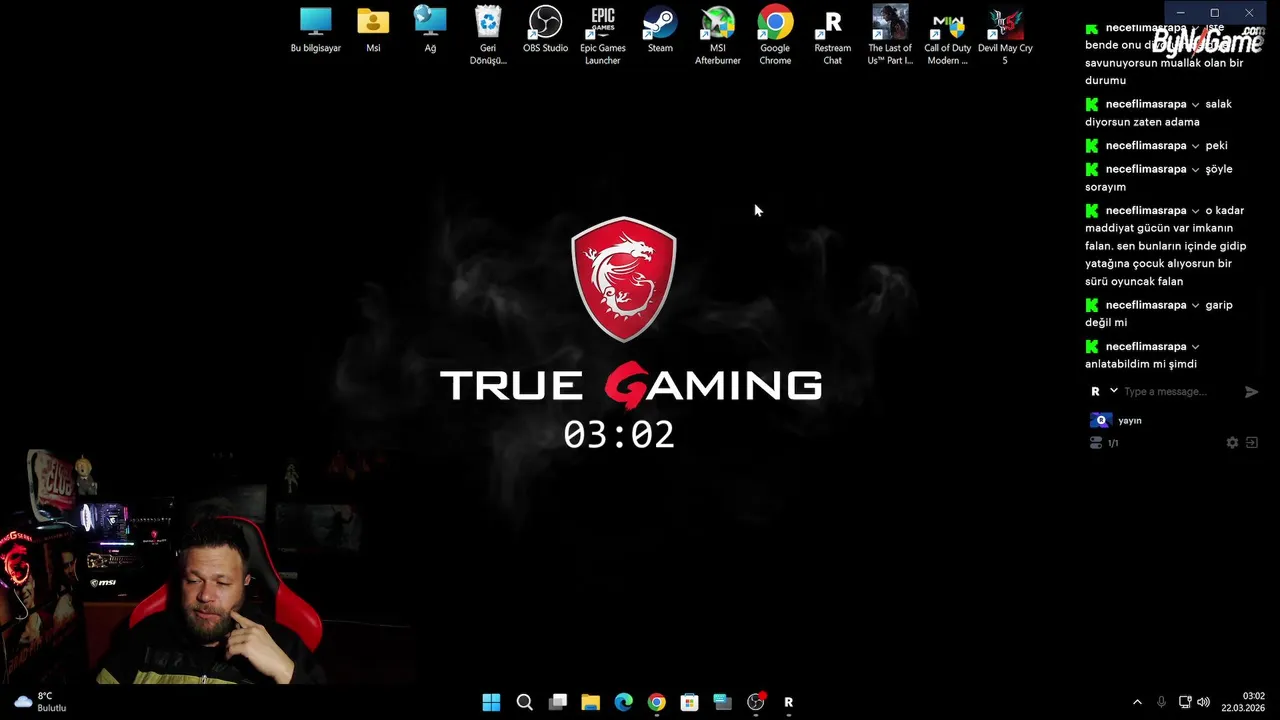Send the chat message with arrow button
Viewport: 1280px width, 720px height.
point(1251,392)
